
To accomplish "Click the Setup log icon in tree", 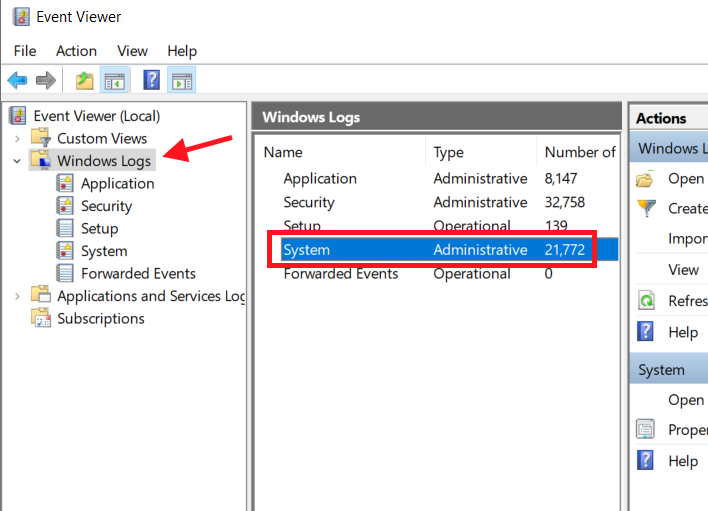I will (65, 228).
